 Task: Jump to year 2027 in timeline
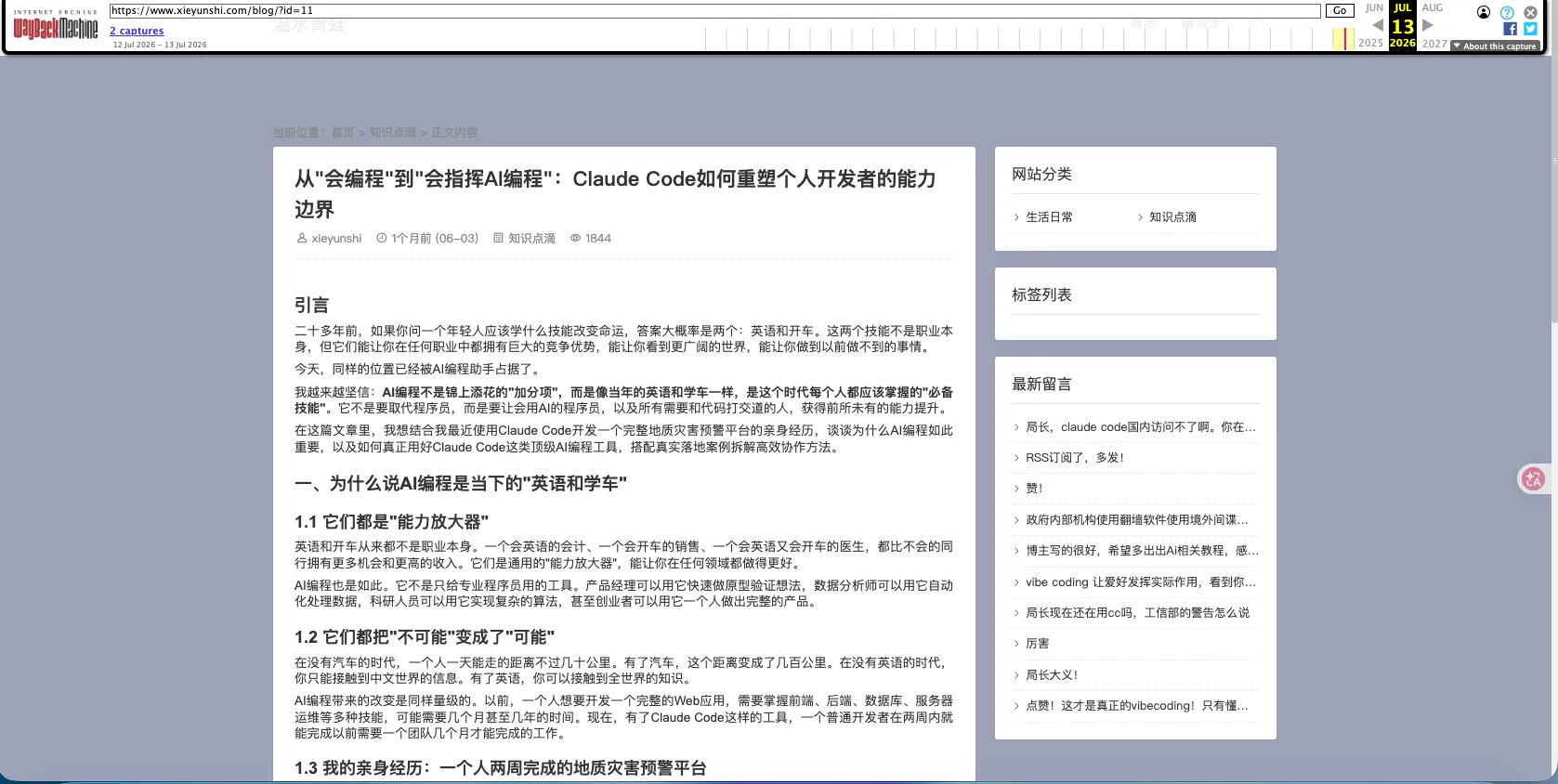(1434, 43)
